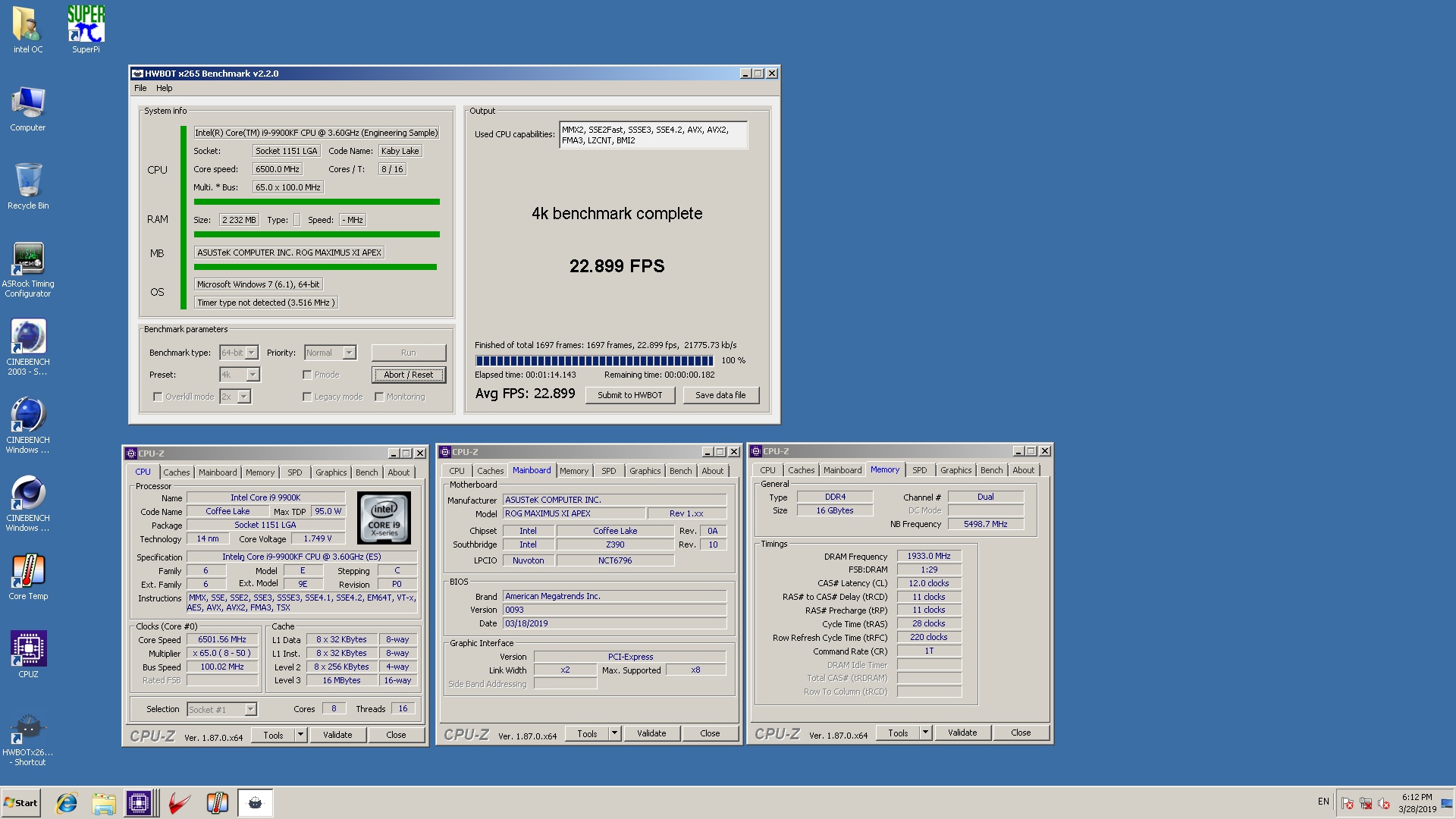Viewport: 1456px width, 819px height.
Task: Expand Tools dropdown arrow in CPU tab window
Action: (x=301, y=735)
